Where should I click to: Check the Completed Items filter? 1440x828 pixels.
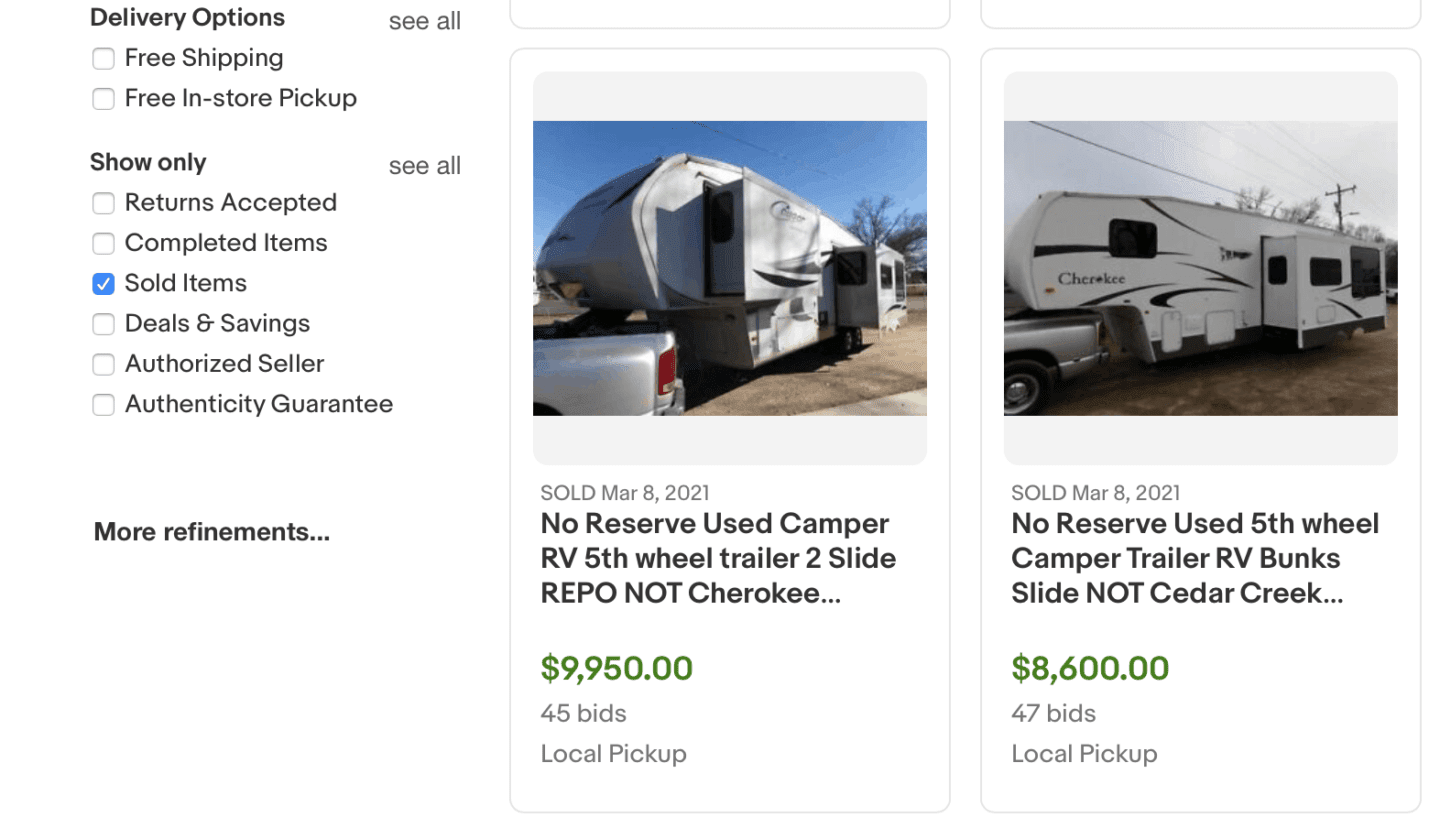pyautogui.click(x=103, y=243)
